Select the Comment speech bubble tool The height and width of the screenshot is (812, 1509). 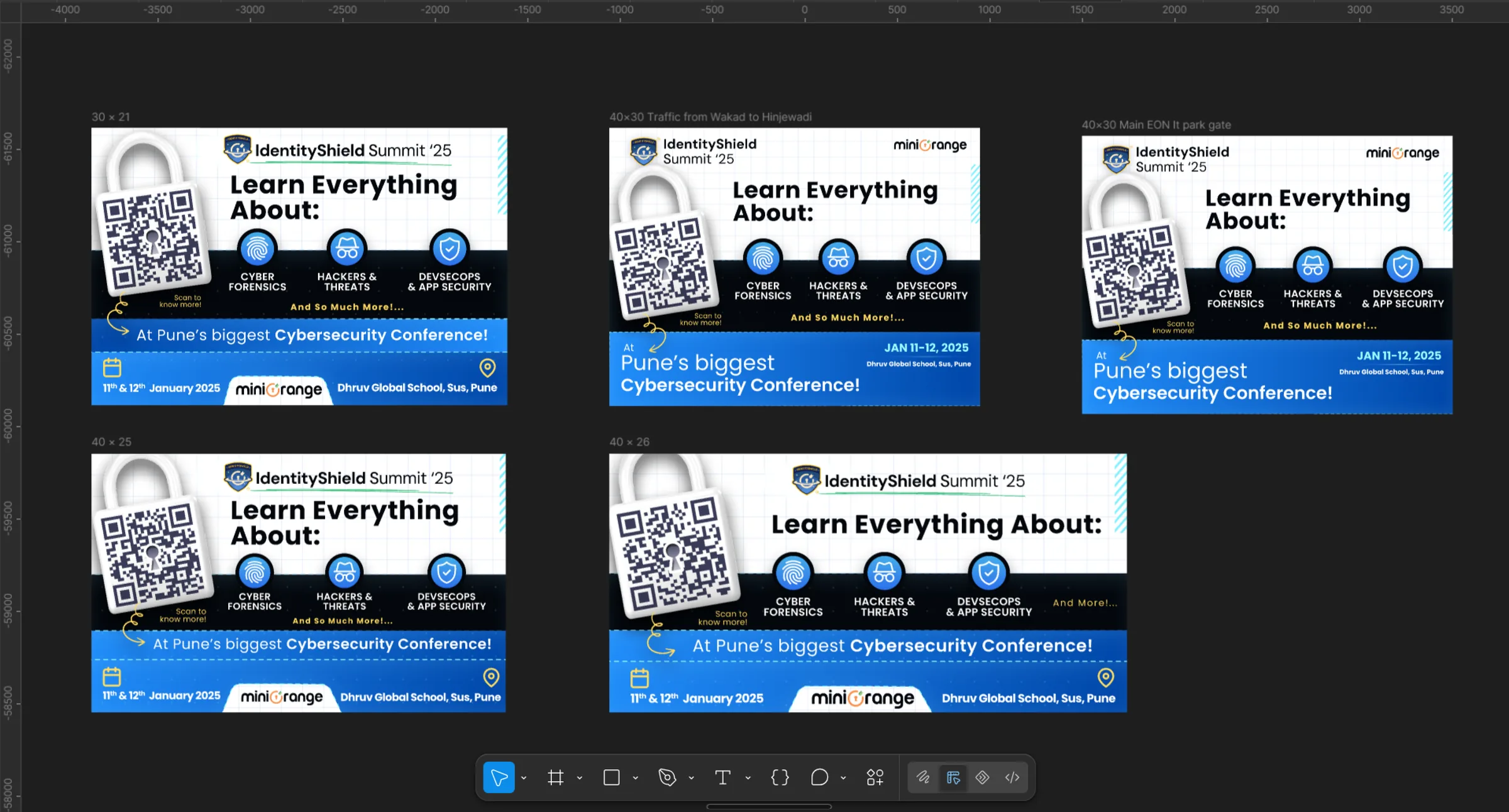coord(819,777)
